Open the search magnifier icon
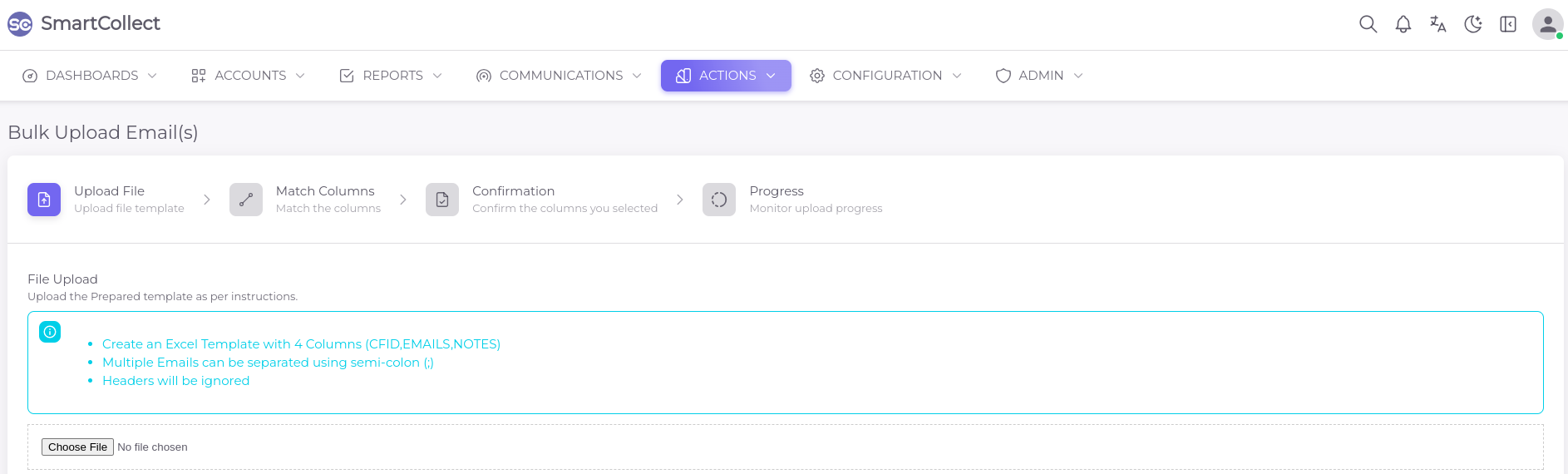The height and width of the screenshot is (474, 1568). click(x=1368, y=24)
